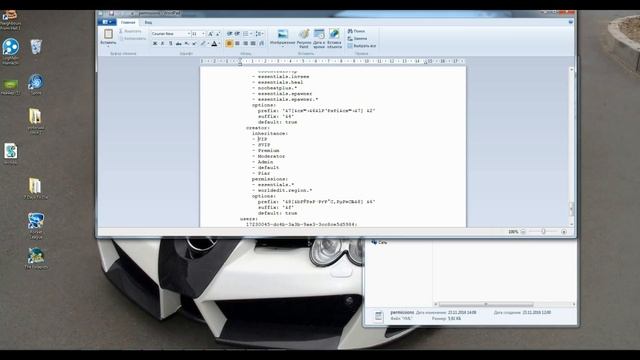Click the '- essentials.heal' line
Image resolution: width=640 pixels, height=360 pixels.
tap(278, 82)
